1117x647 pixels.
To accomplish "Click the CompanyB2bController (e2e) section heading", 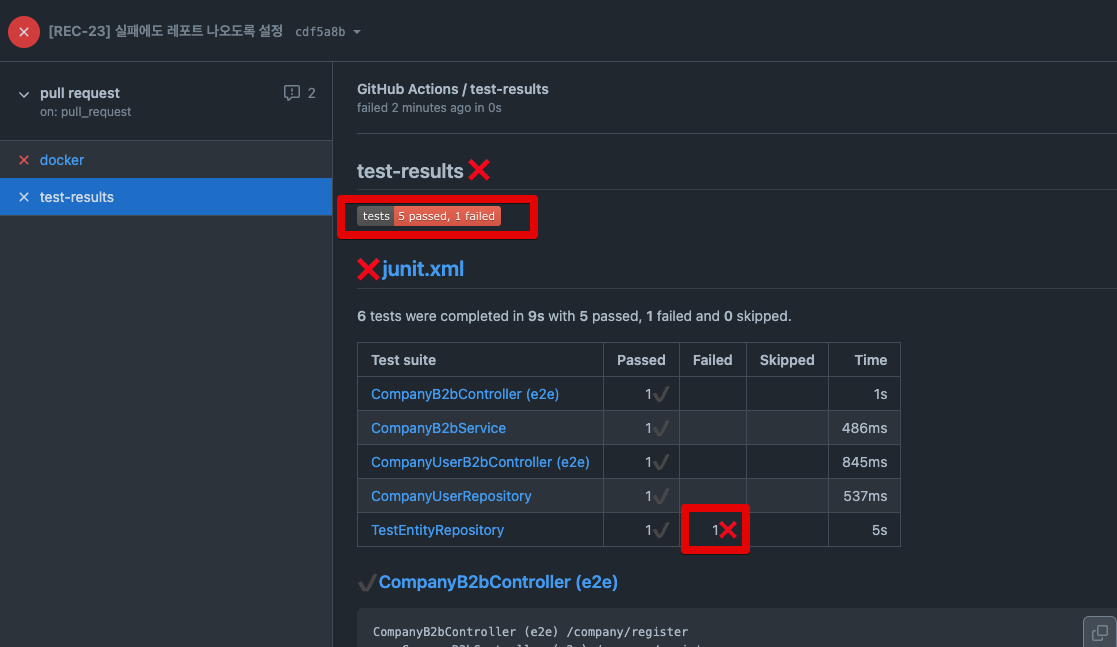I will (x=498, y=582).
